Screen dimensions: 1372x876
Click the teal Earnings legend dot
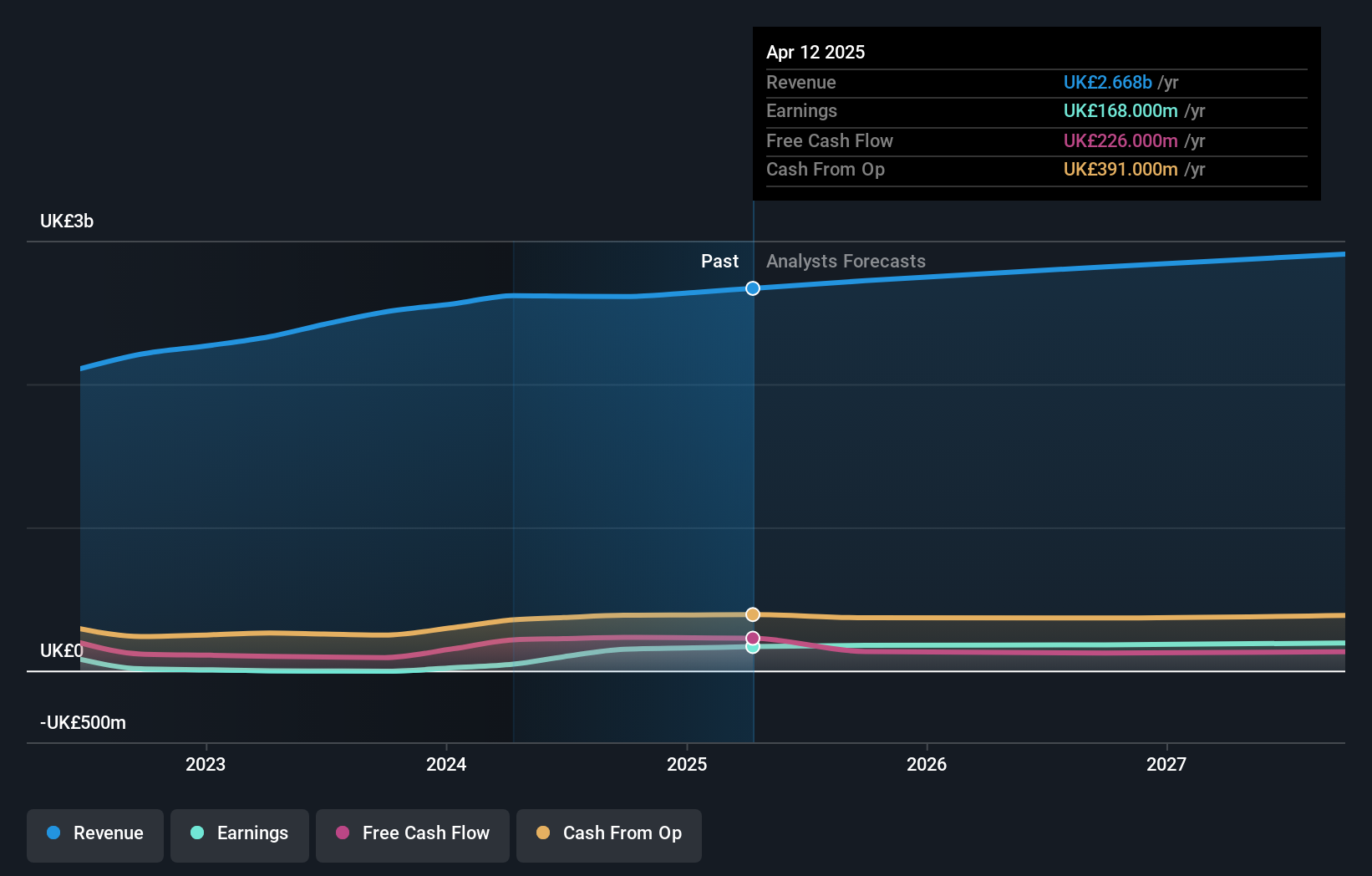[197, 833]
